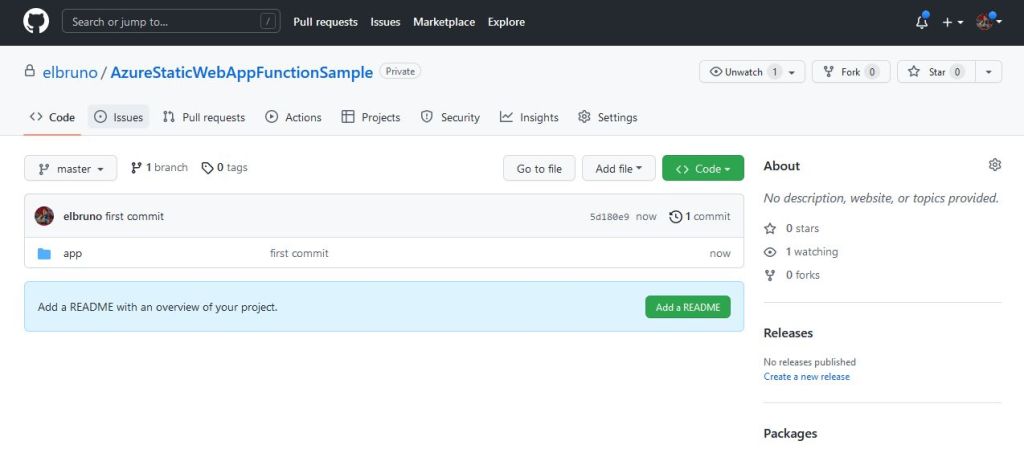Switch to the Insights tab
1024x457 pixels.
tap(529, 118)
